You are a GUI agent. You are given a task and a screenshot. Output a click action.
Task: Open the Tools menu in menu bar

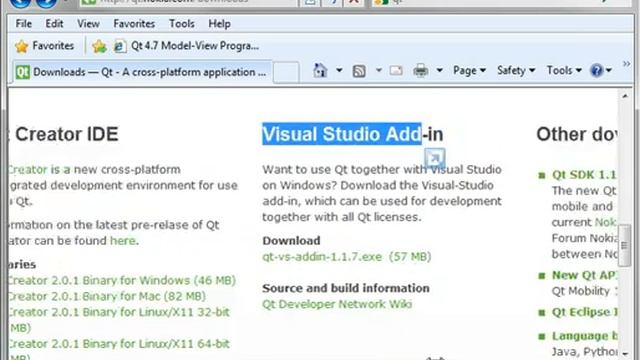pos(182,24)
